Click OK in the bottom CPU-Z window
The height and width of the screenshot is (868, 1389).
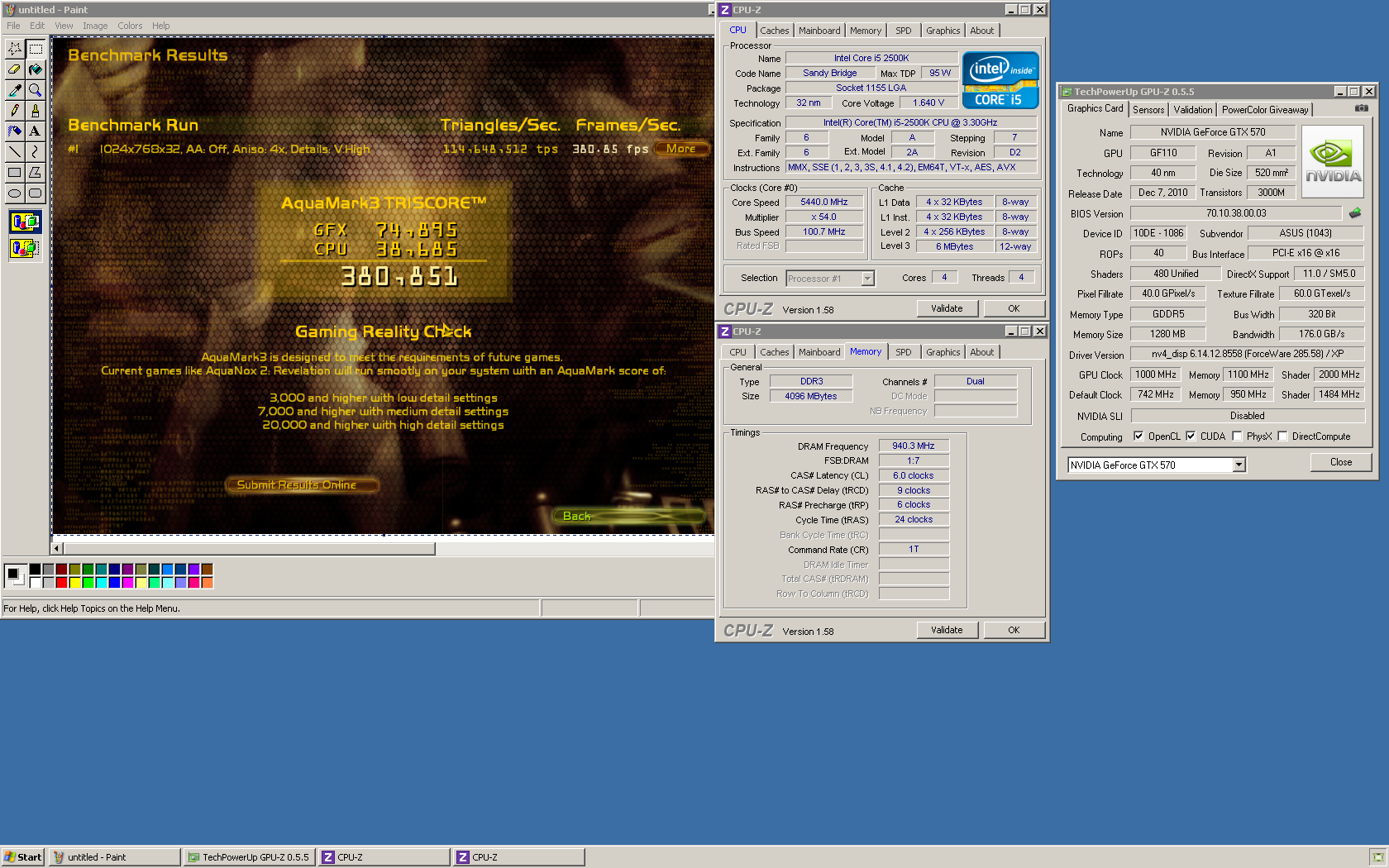[x=1014, y=630]
